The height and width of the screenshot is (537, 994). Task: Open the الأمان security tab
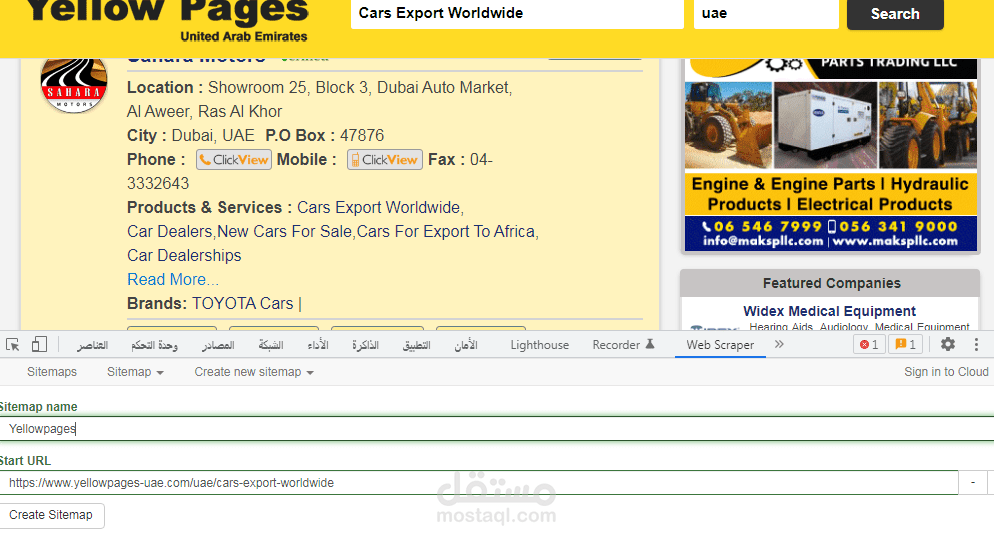tap(466, 345)
